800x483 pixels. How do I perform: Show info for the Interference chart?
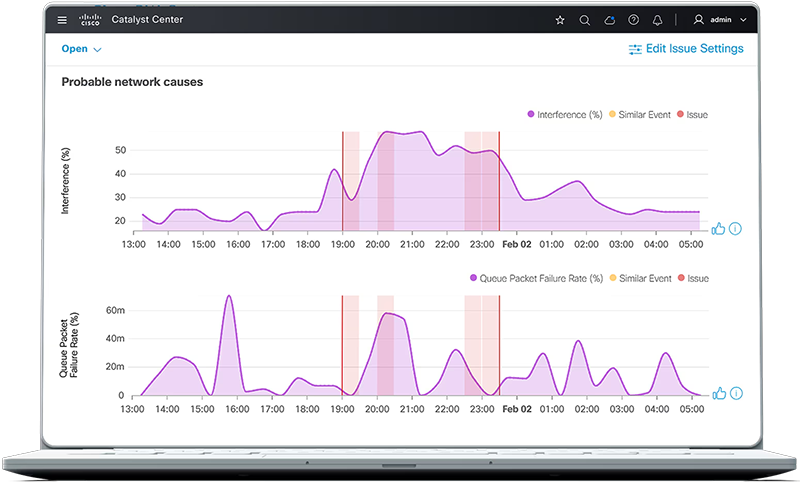coord(735,228)
